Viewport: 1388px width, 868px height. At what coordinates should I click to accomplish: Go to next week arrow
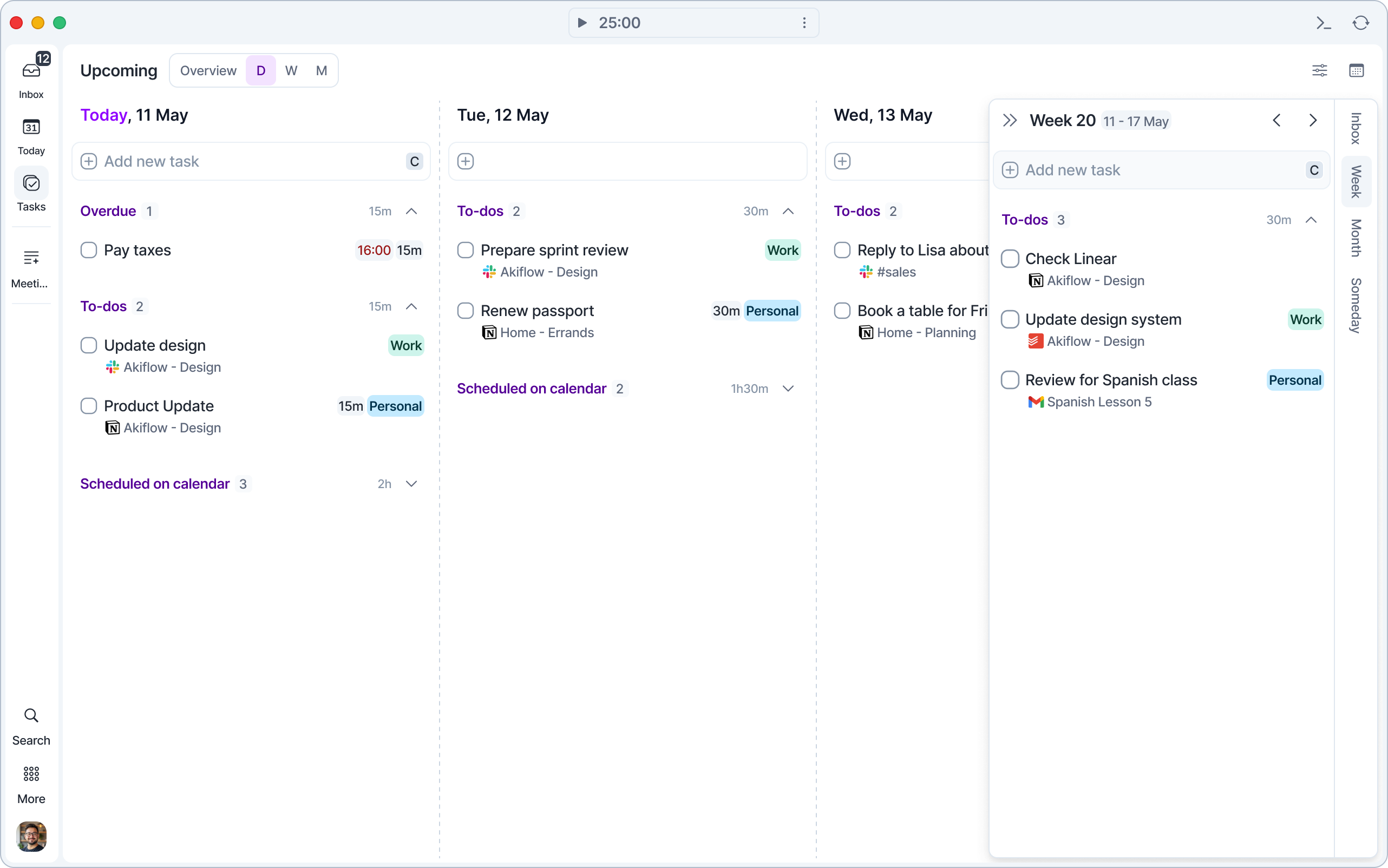[1313, 121]
